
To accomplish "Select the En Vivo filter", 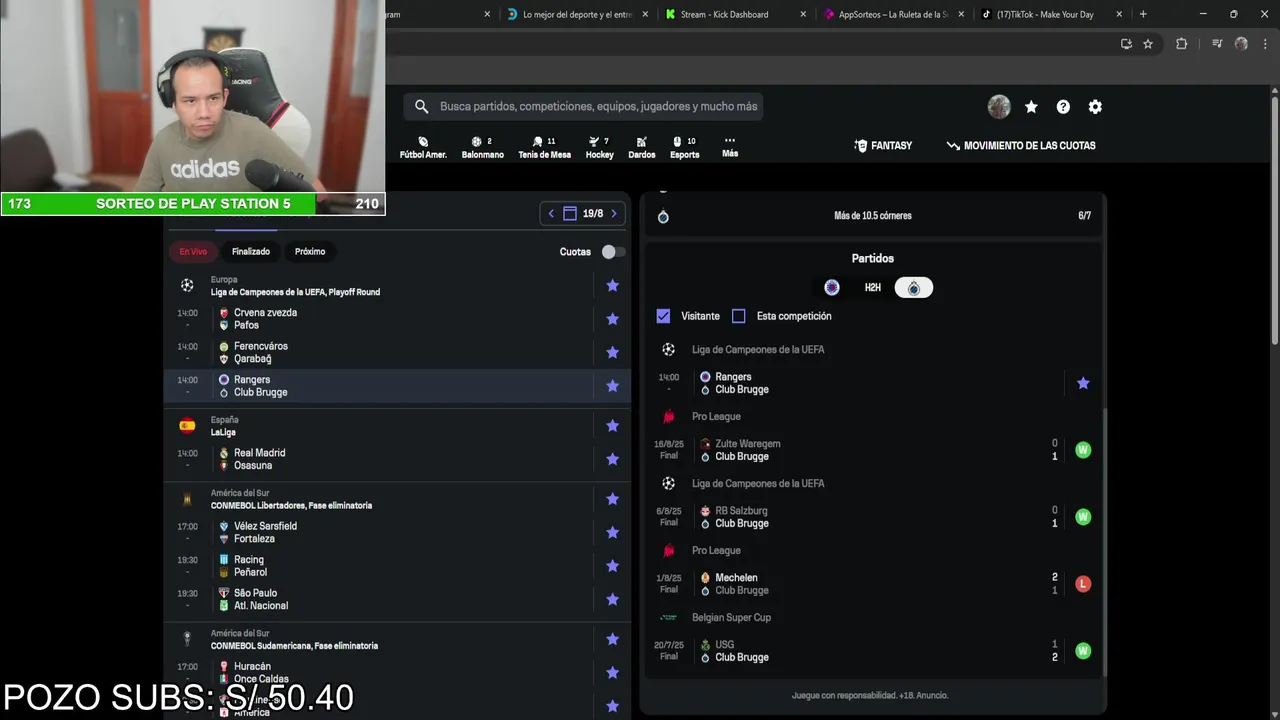I will pos(193,252).
